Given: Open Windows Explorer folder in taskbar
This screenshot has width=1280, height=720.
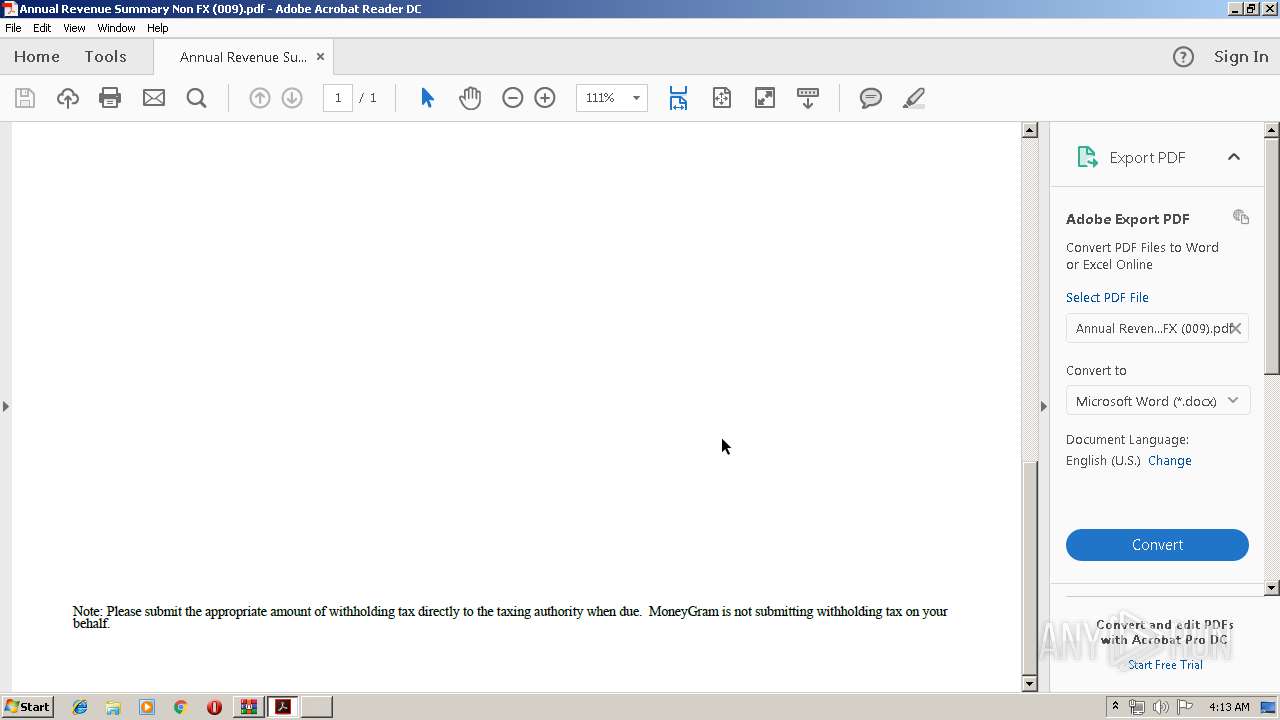Looking at the screenshot, I should pyautogui.click(x=113, y=707).
